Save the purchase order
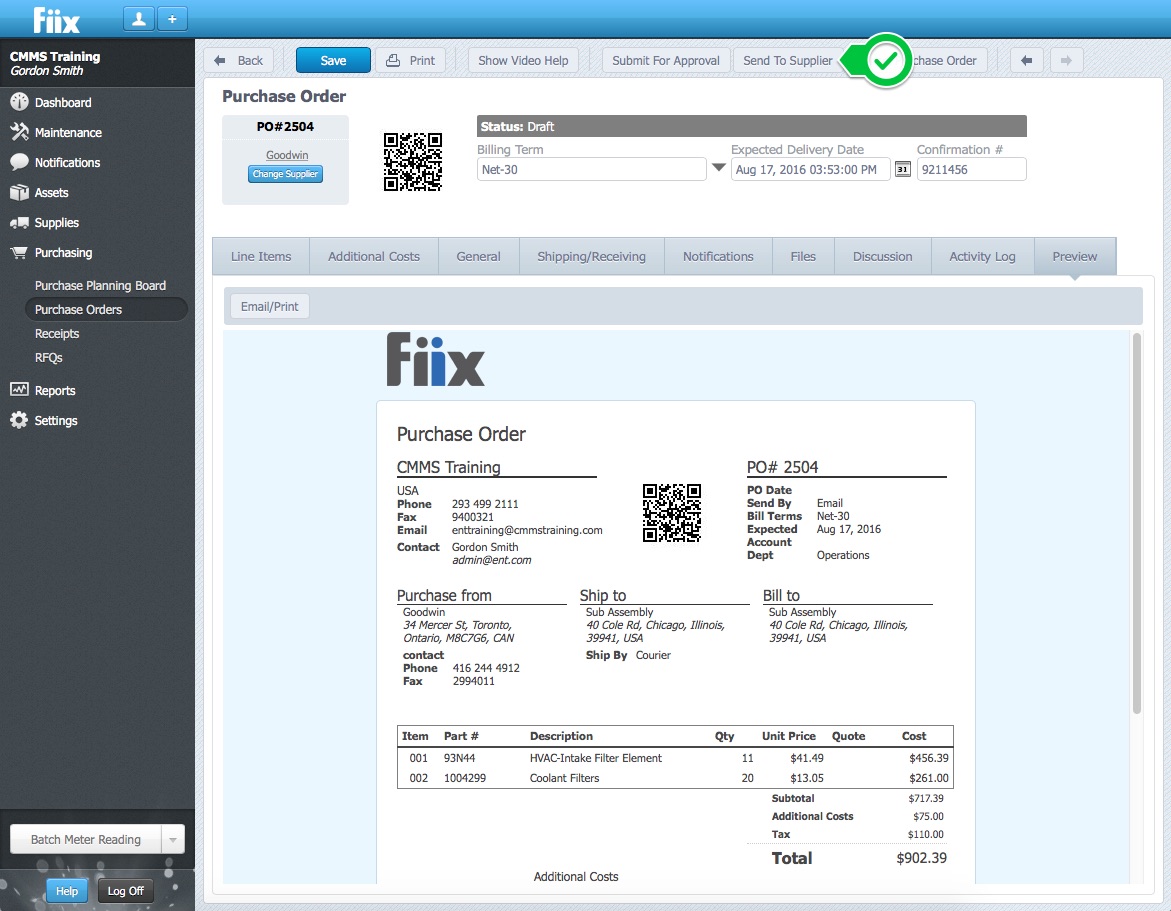Image resolution: width=1171 pixels, height=911 pixels. (x=333, y=60)
